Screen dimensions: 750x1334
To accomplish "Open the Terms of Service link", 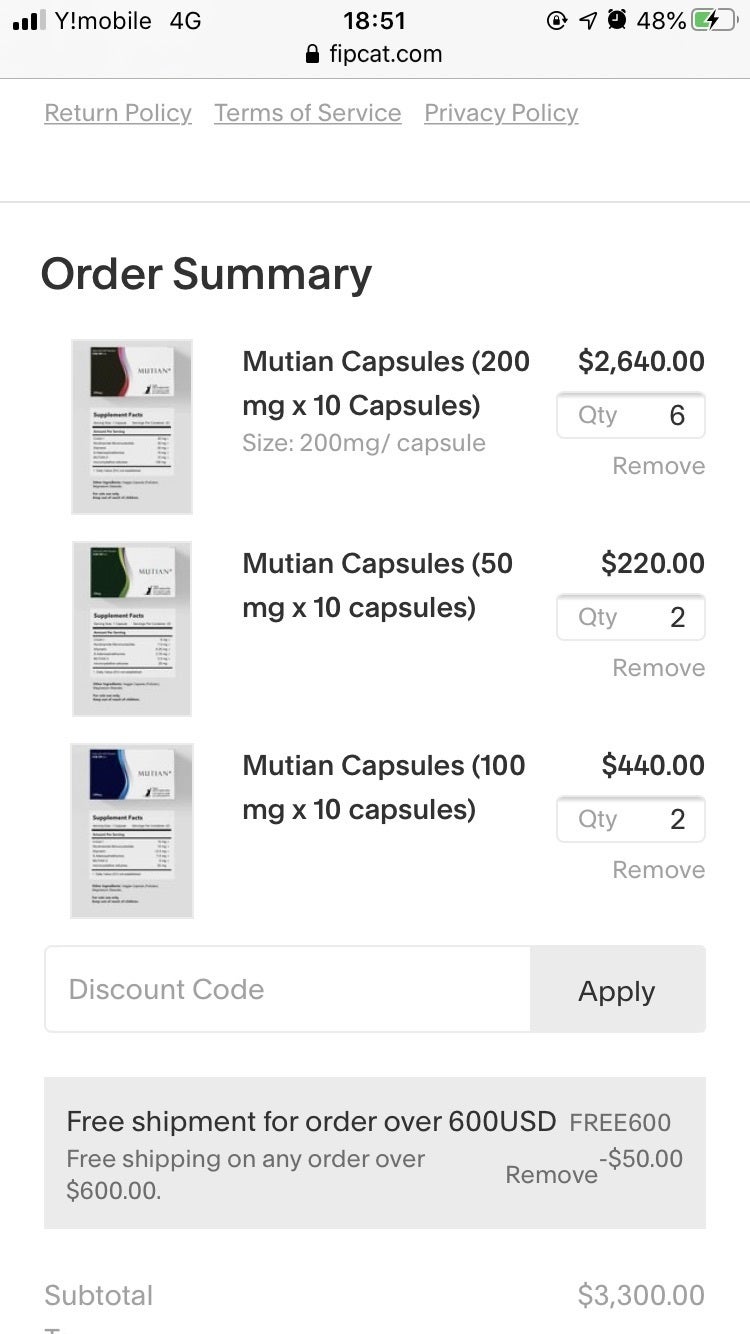I will point(307,113).
